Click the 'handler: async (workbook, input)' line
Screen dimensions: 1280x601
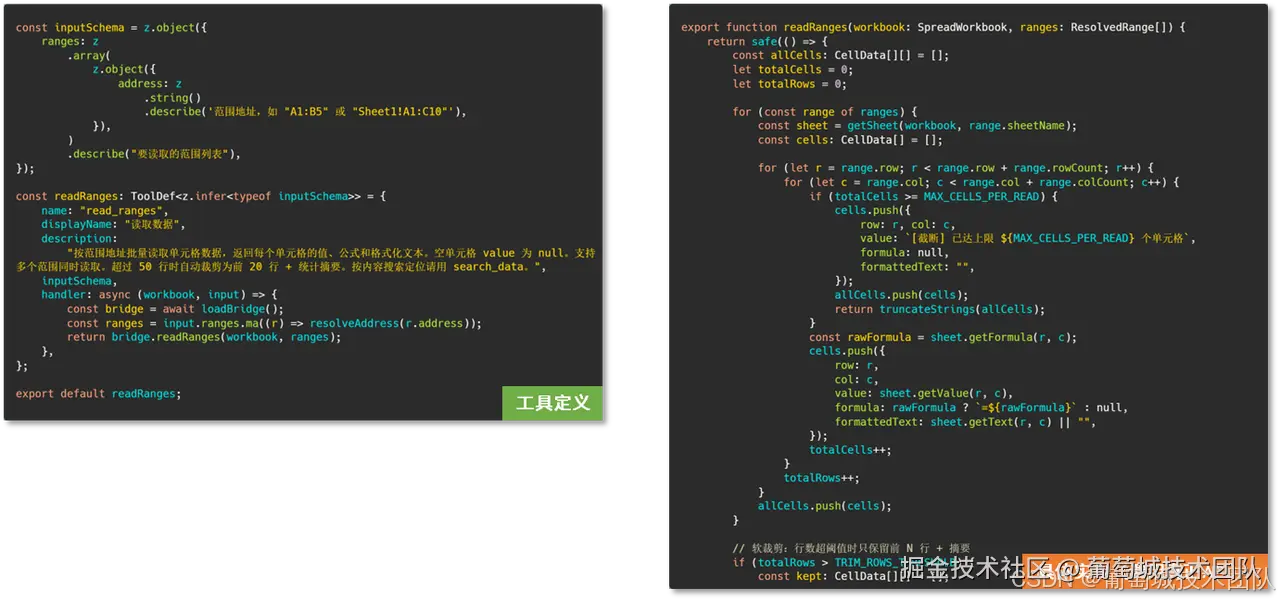click(x=159, y=295)
